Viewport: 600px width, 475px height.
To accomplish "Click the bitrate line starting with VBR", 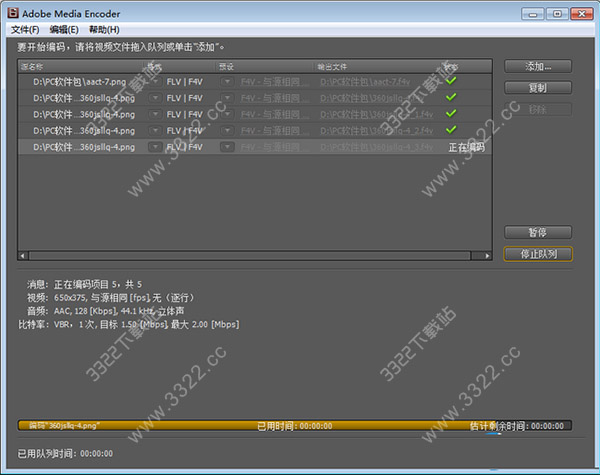I will [x=147, y=325].
